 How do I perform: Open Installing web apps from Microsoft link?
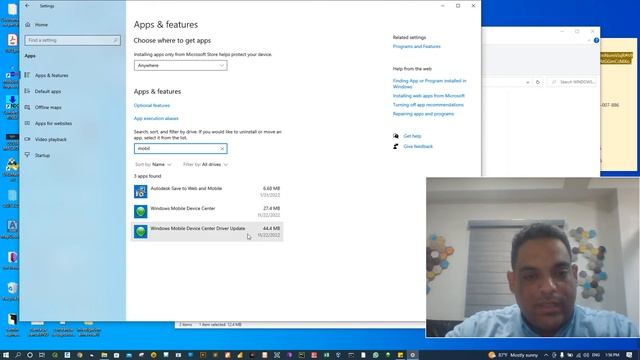[x=429, y=96]
